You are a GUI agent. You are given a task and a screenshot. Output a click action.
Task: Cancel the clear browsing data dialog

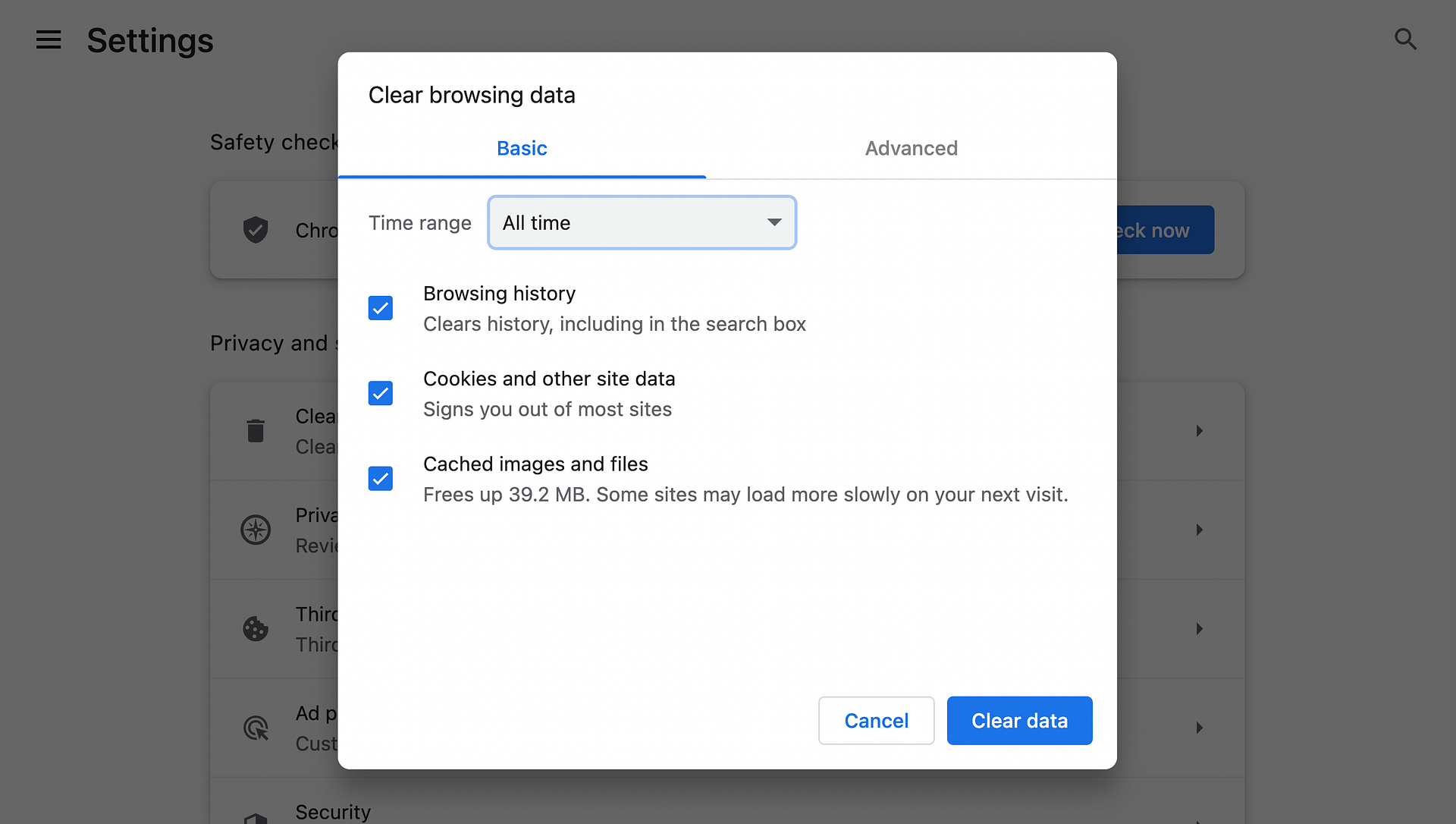tap(876, 720)
